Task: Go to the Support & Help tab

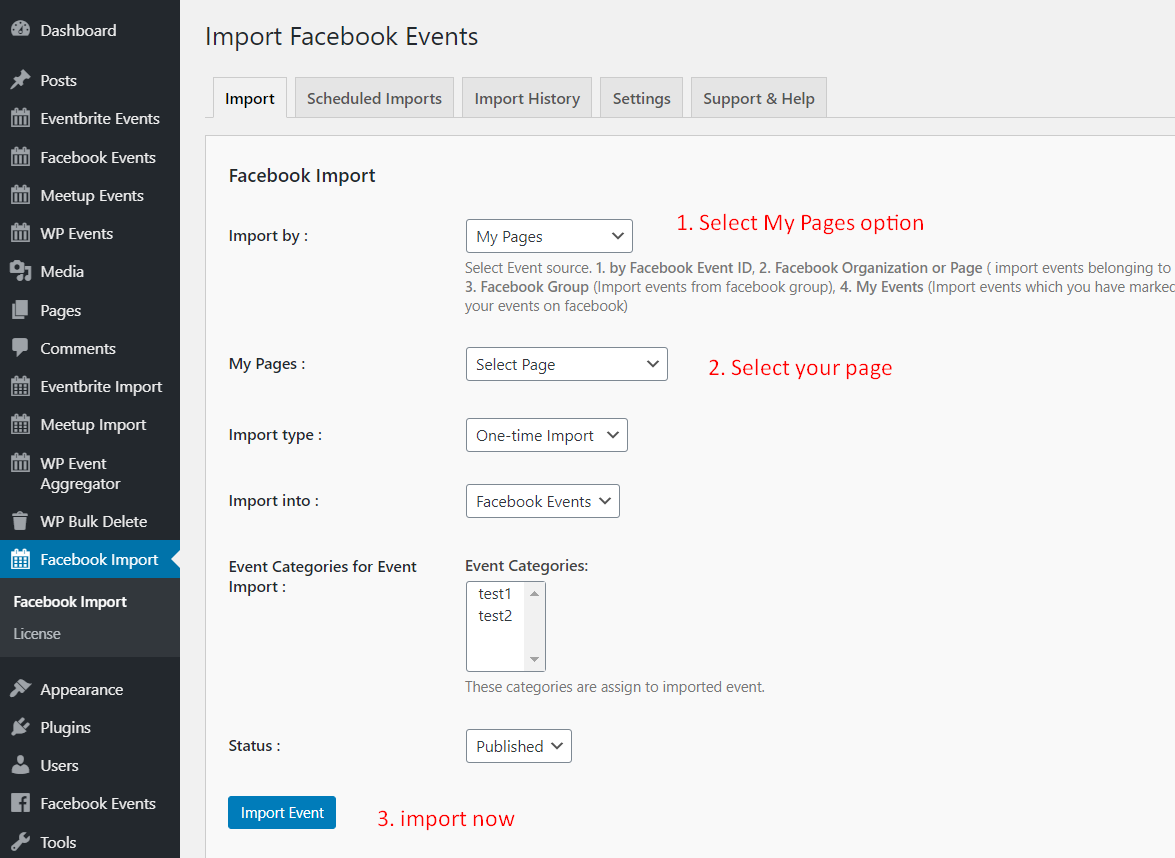Action: pyautogui.click(x=758, y=99)
